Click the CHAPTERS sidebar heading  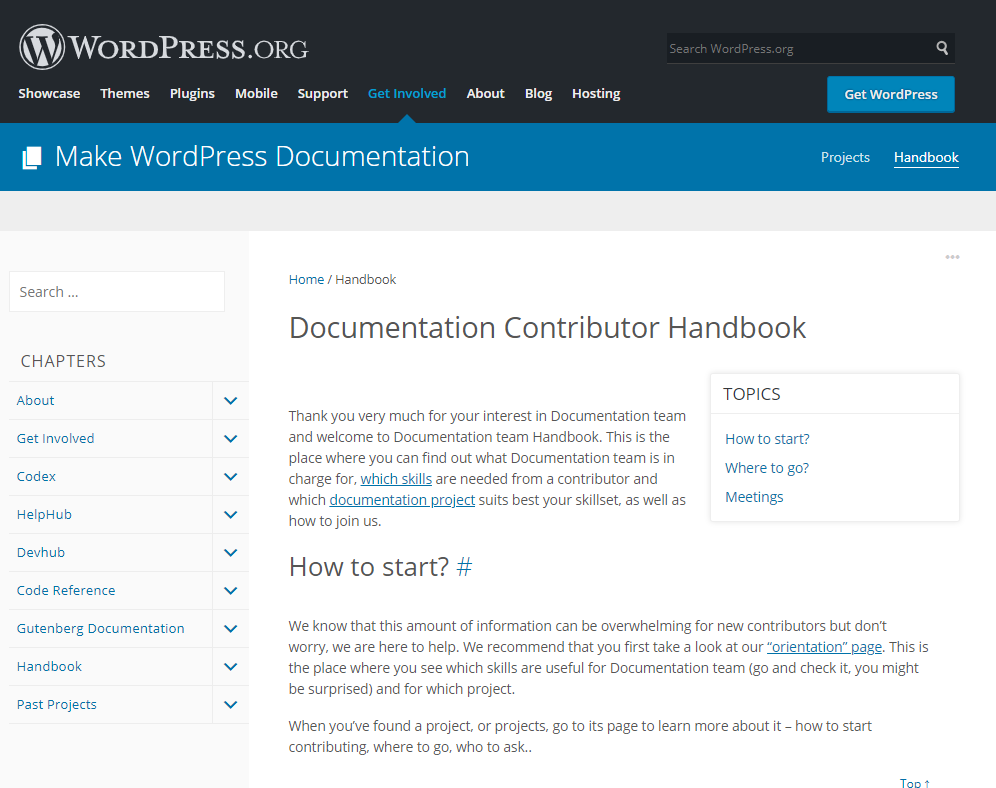[64, 361]
